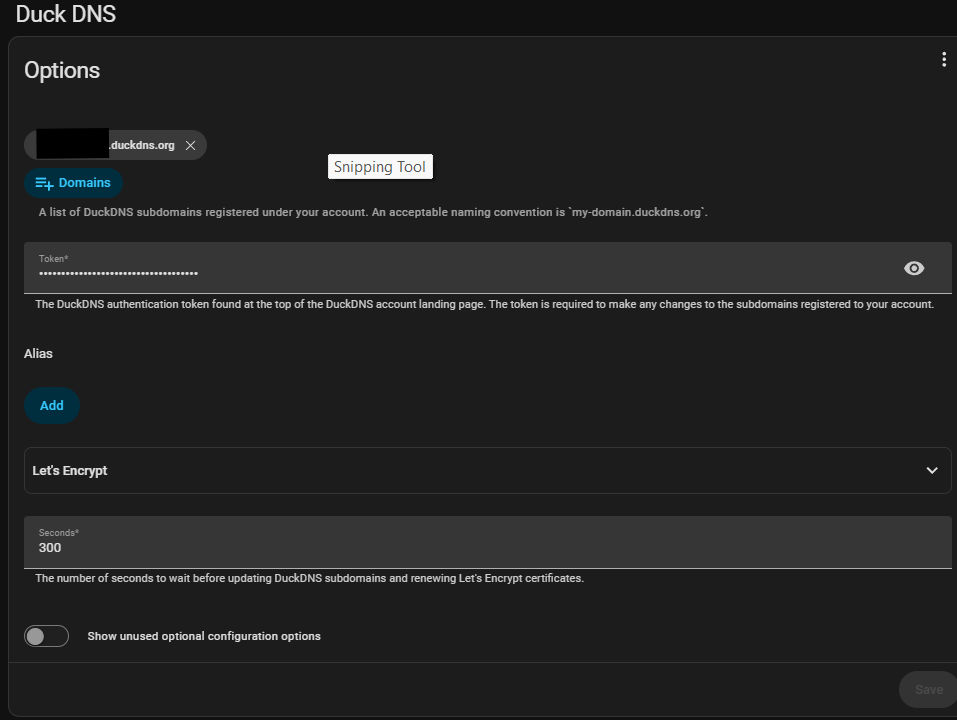This screenshot has height=720, width=957.
Task: Click the duckdns.org domain chip text
Action: (143, 145)
